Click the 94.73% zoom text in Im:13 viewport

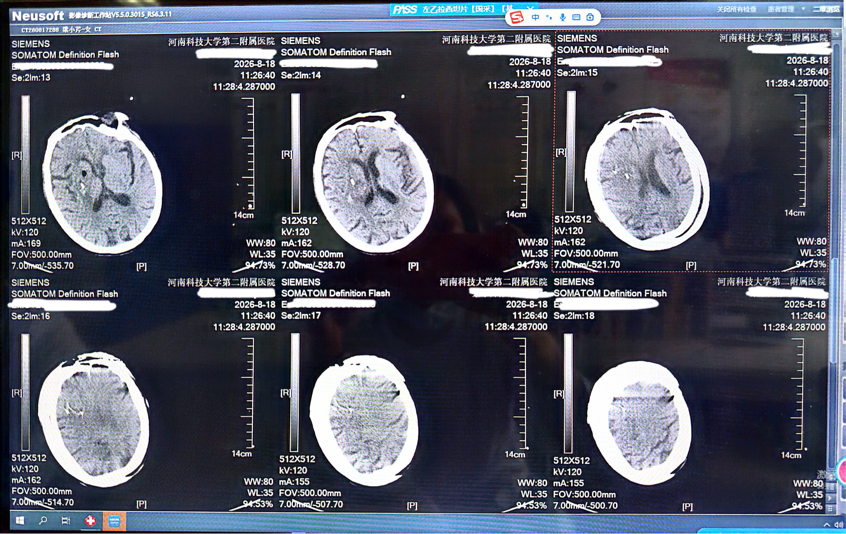pos(258,265)
